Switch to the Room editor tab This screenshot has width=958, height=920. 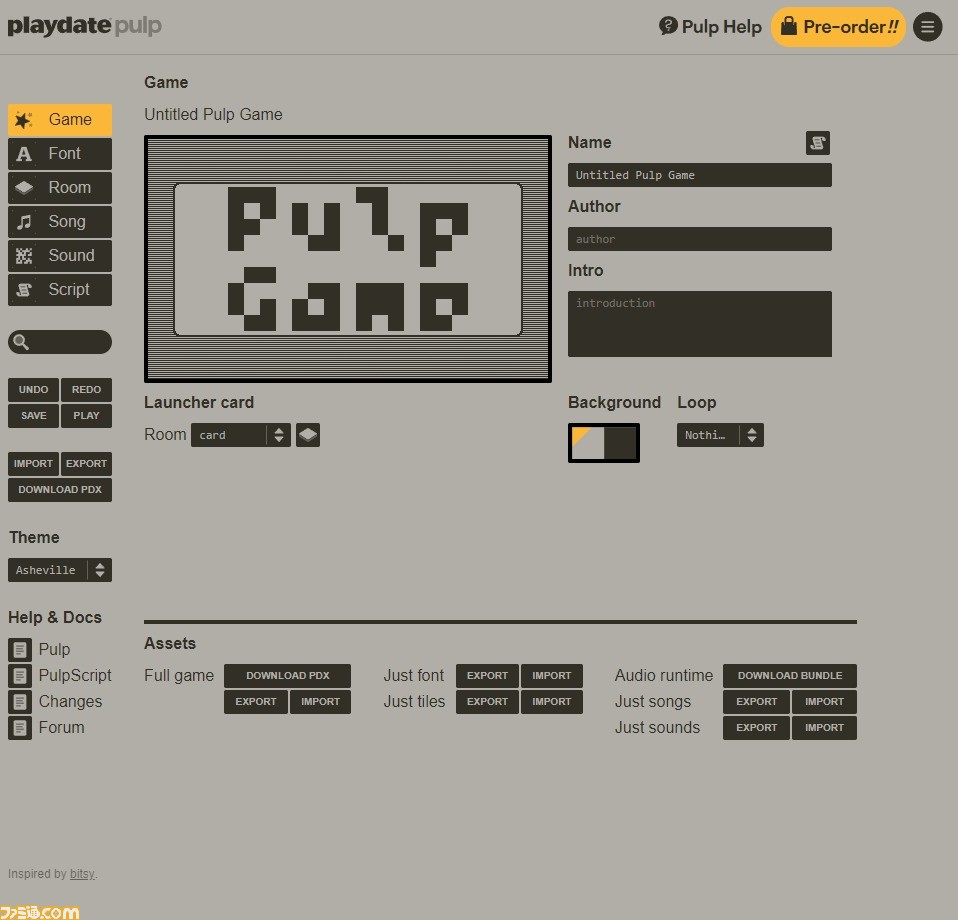point(60,188)
